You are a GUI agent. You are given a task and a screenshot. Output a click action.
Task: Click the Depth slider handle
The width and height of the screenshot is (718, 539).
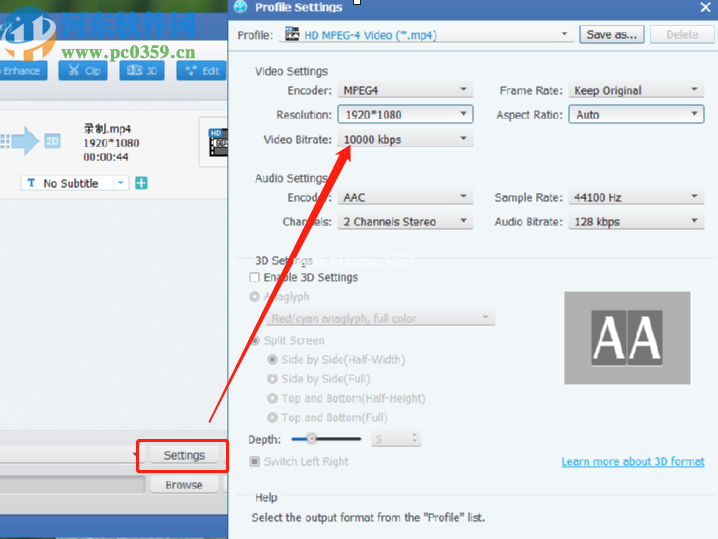(x=312, y=438)
